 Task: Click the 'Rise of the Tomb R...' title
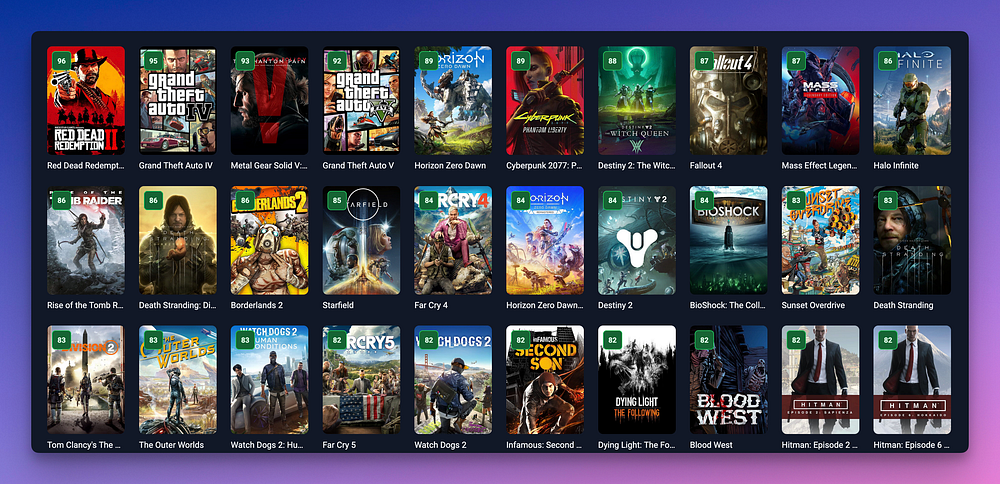click(x=85, y=305)
